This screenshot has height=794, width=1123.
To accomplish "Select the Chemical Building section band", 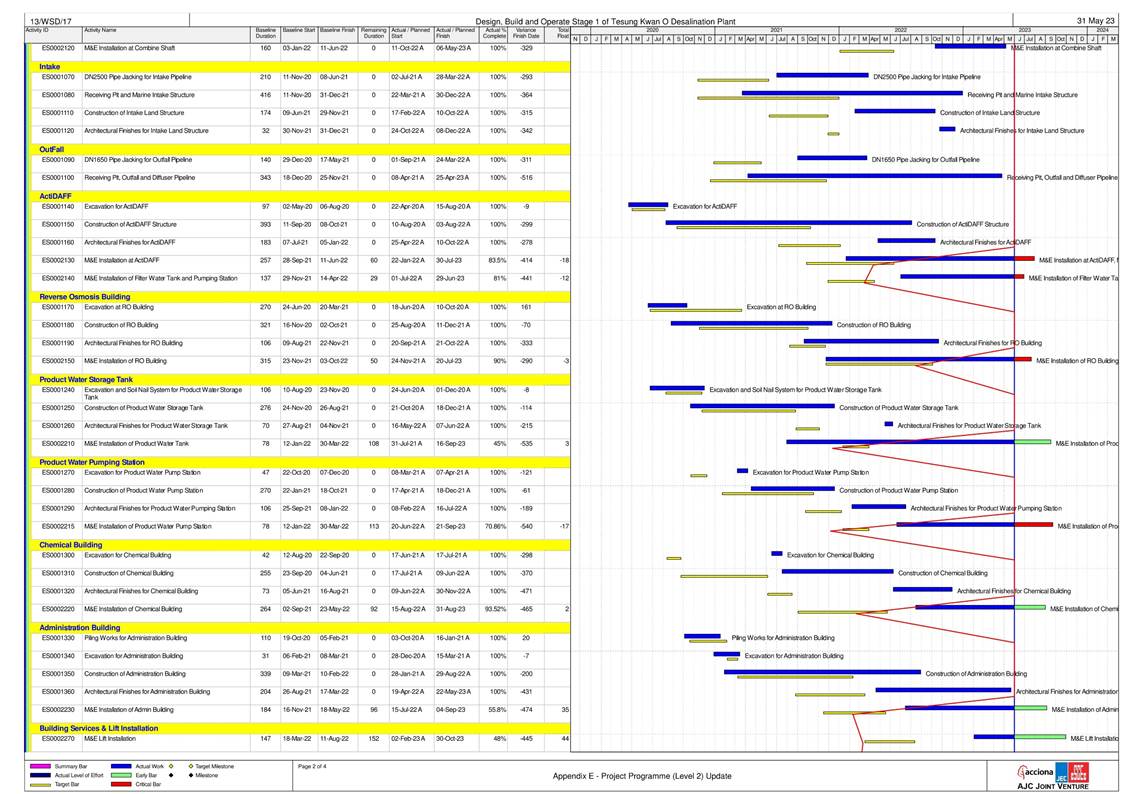I will (x=71, y=545).
